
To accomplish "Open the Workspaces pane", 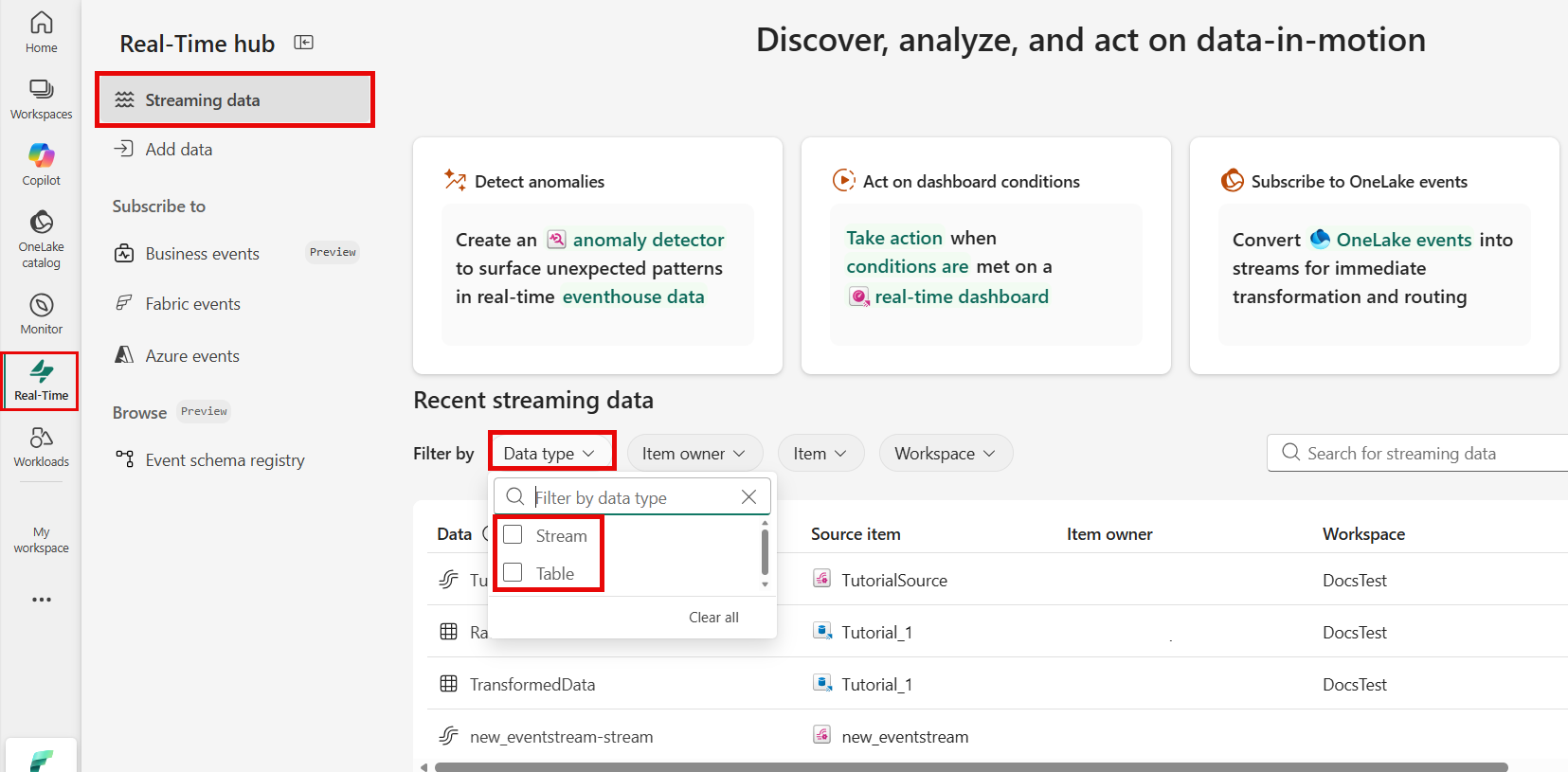I will (41, 99).
